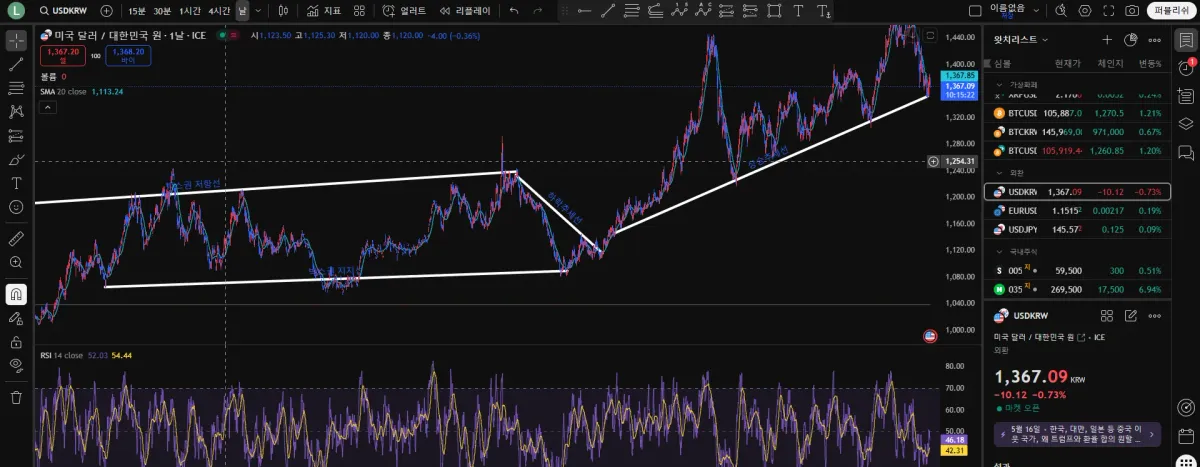Create an 얼러트 alert
The image size is (1200, 467).
[x=405, y=11]
